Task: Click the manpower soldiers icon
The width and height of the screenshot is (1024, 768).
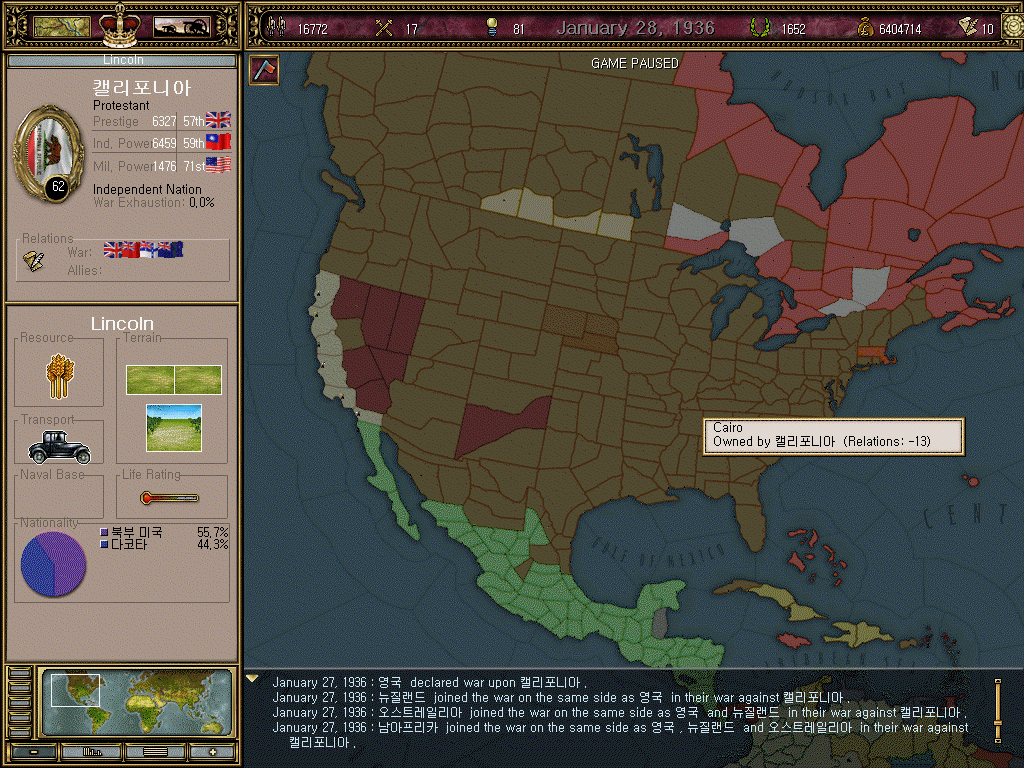Action: [277, 27]
